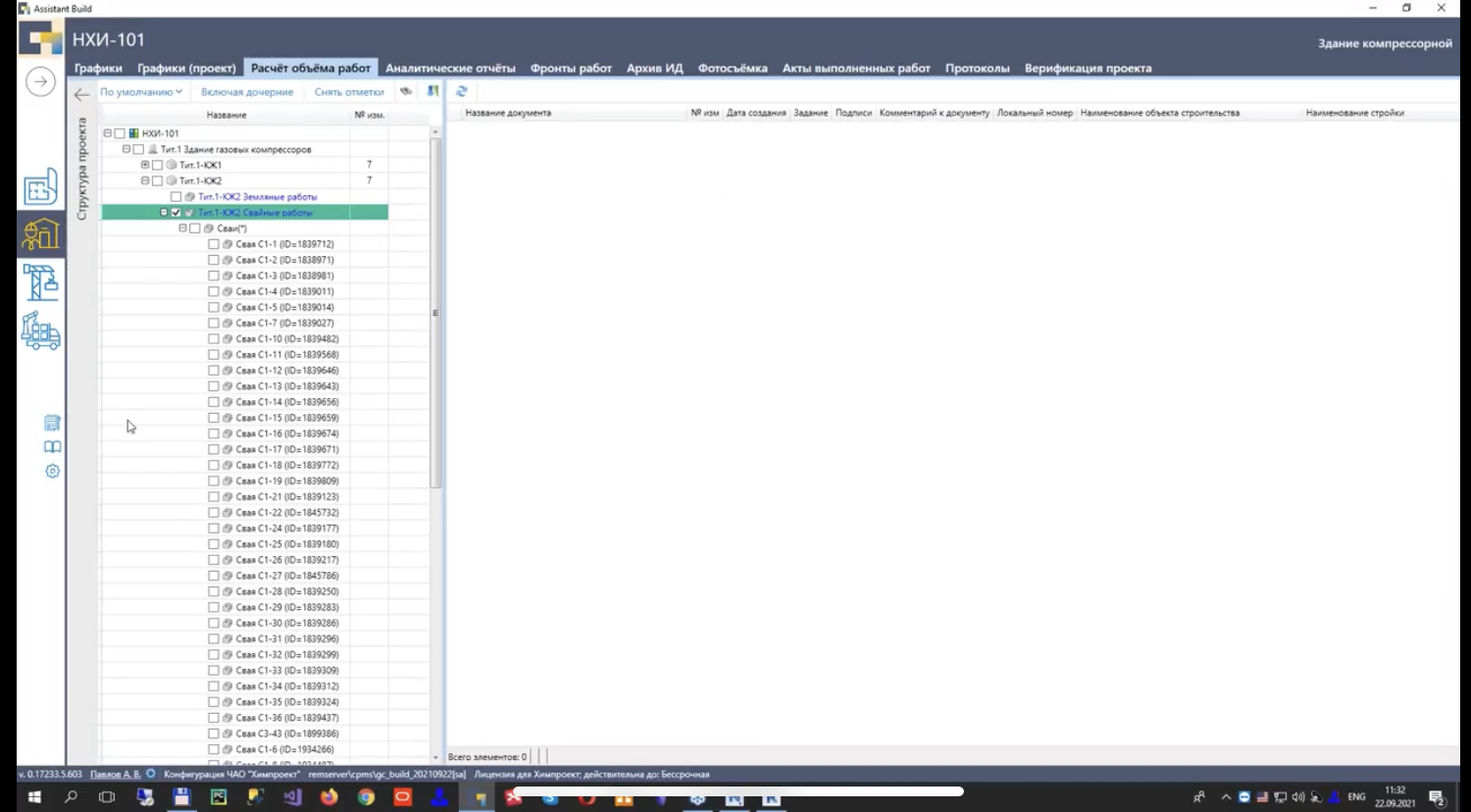Screen dimensions: 1471x812
Task: Switch to the Аналитические отчёты tab
Action: pyautogui.click(x=450, y=69)
